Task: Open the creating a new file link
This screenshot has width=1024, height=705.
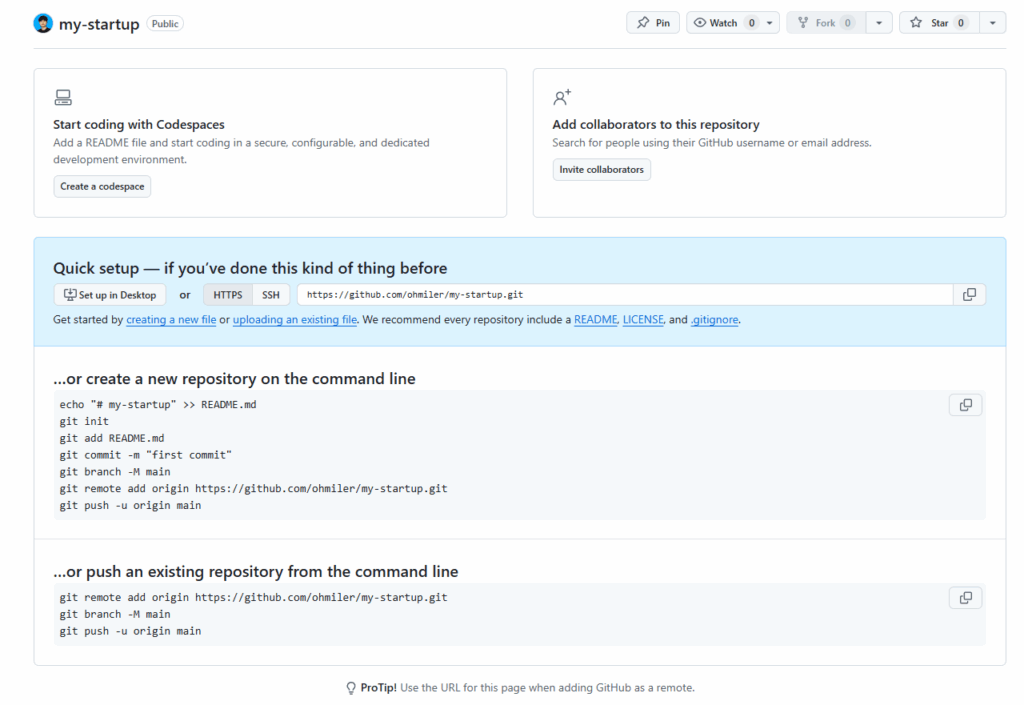Action: coord(171,320)
